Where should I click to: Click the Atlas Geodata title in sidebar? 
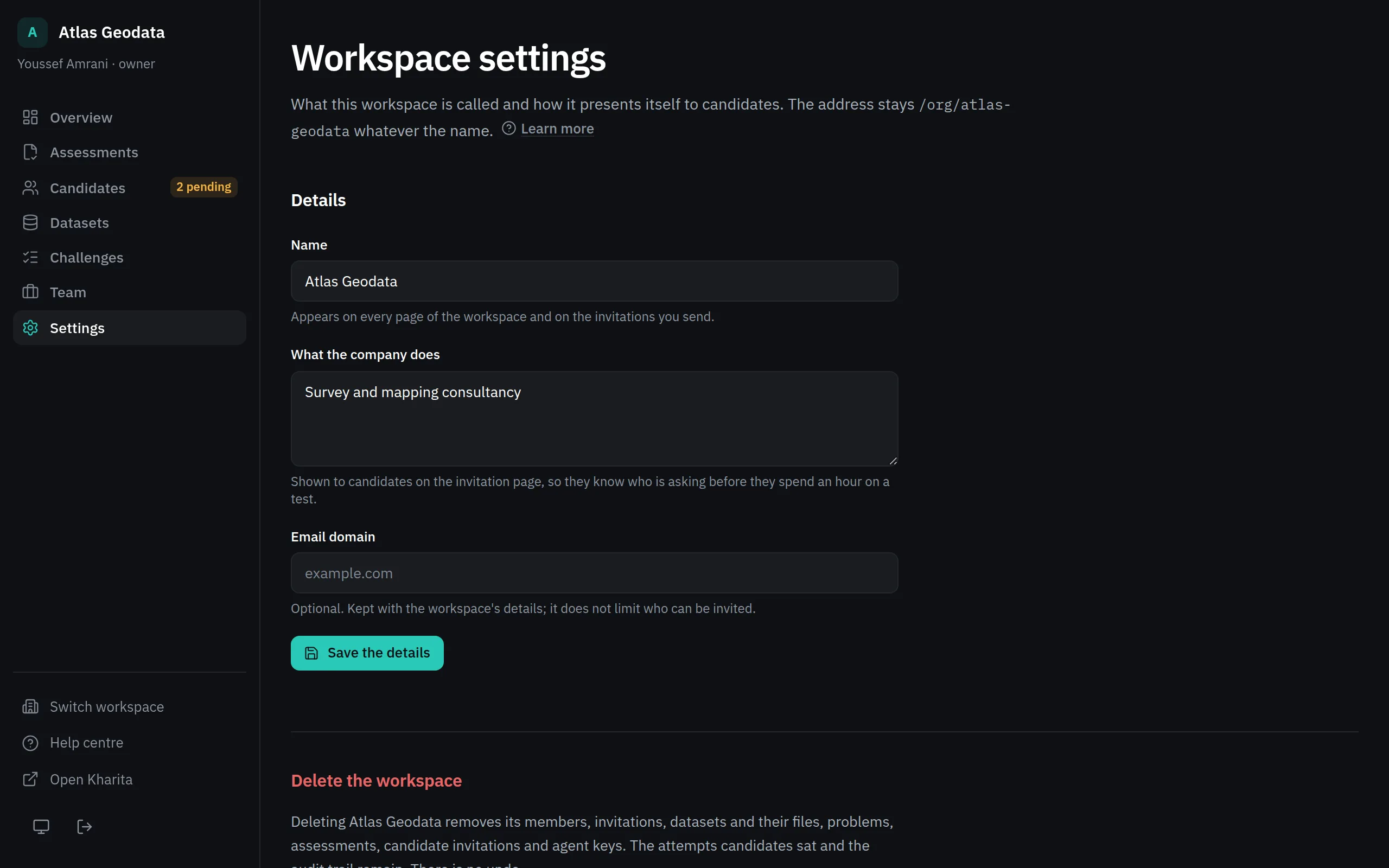111,32
